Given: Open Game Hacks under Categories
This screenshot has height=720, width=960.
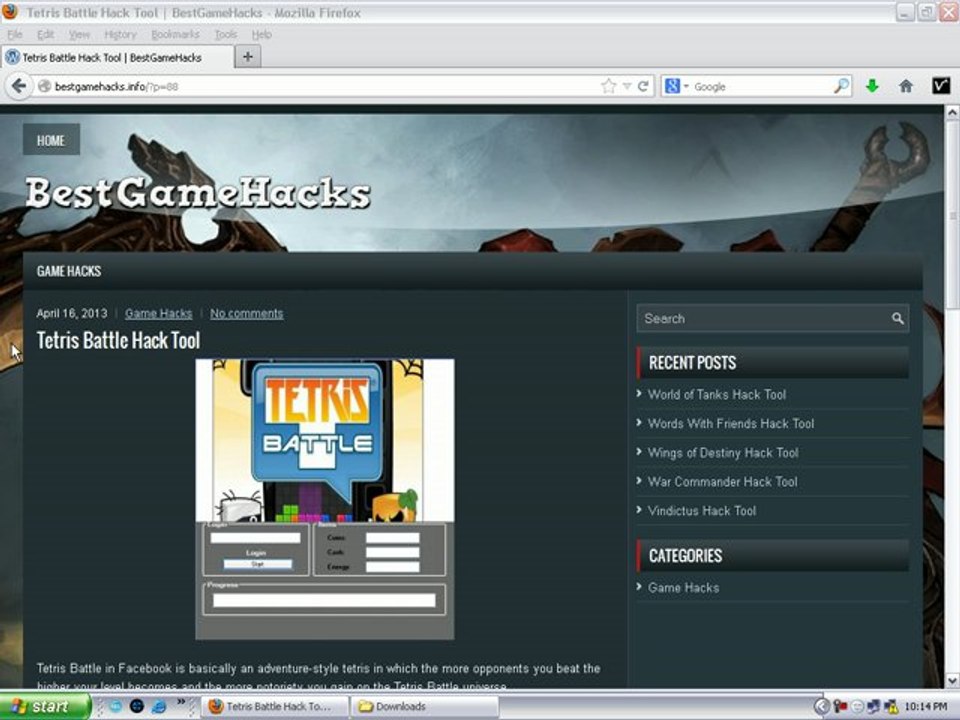Looking at the screenshot, I should coord(683,588).
